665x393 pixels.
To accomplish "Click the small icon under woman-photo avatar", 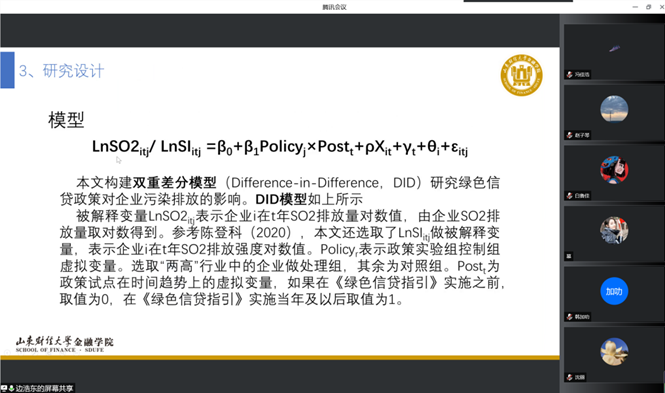I will pos(569,256).
